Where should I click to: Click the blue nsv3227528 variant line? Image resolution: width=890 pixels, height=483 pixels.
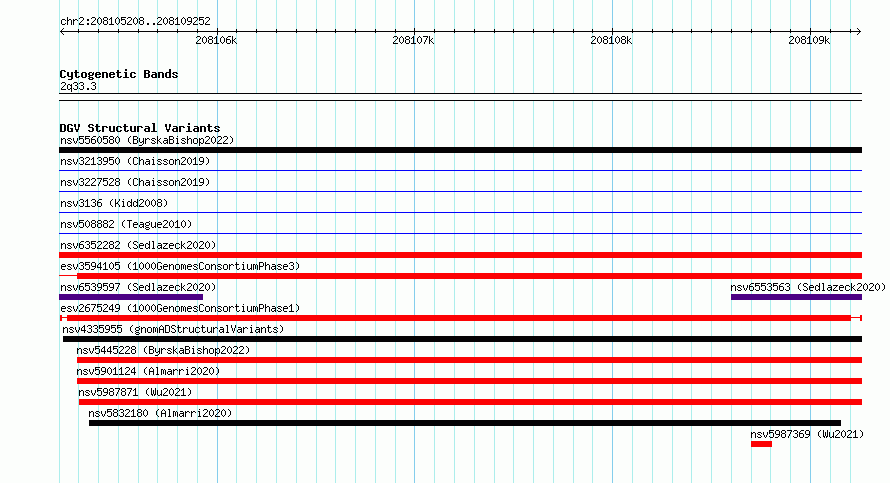click(x=460, y=191)
